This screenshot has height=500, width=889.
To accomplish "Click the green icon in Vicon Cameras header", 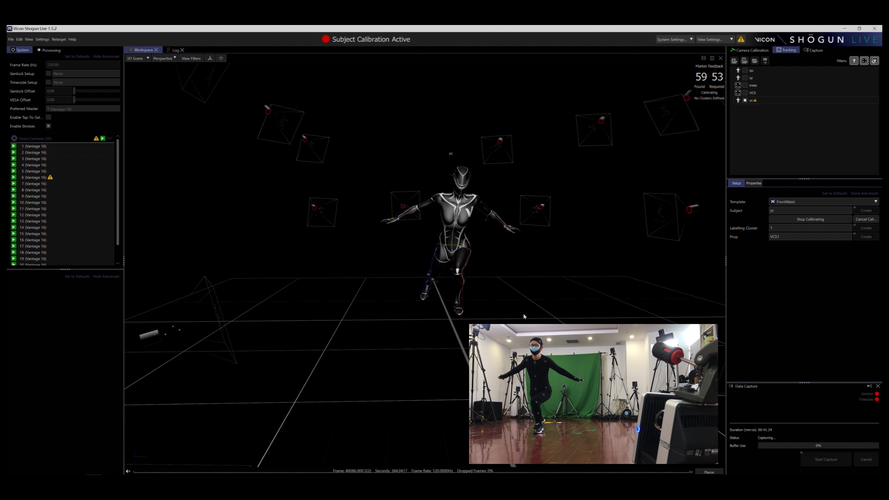I will pyautogui.click(x=102, y=138).
